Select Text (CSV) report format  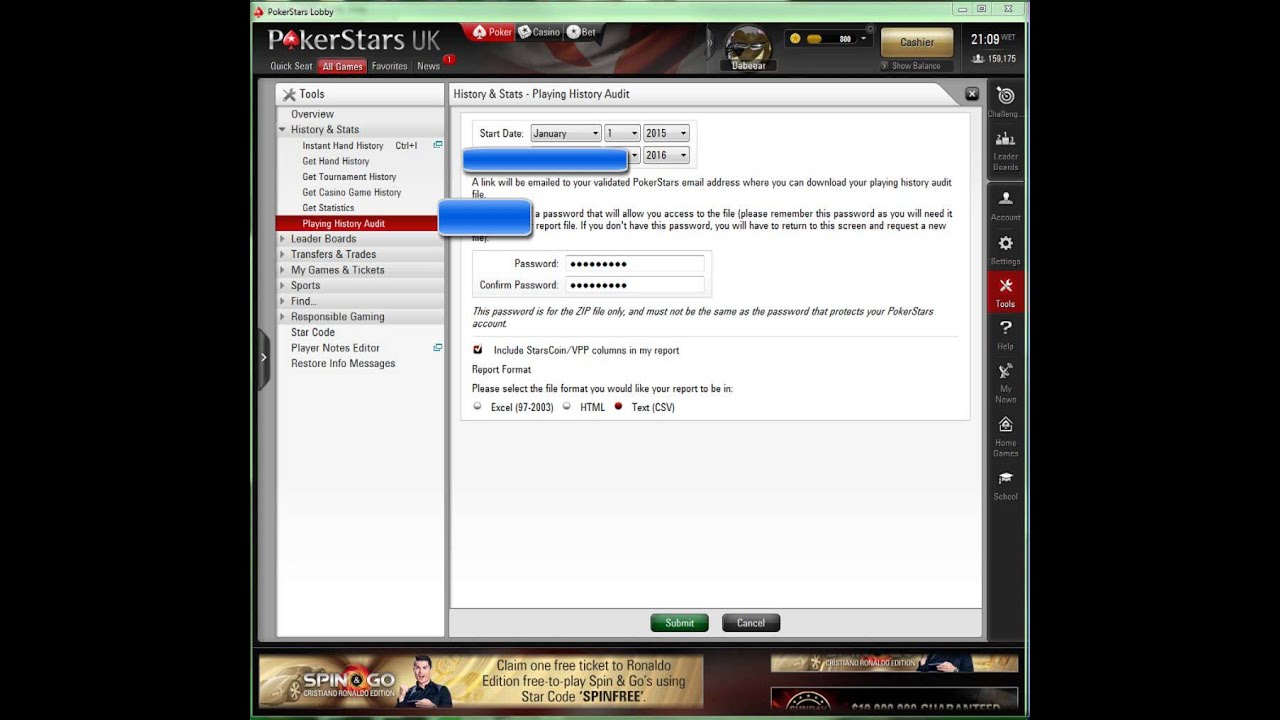[618, 407]
